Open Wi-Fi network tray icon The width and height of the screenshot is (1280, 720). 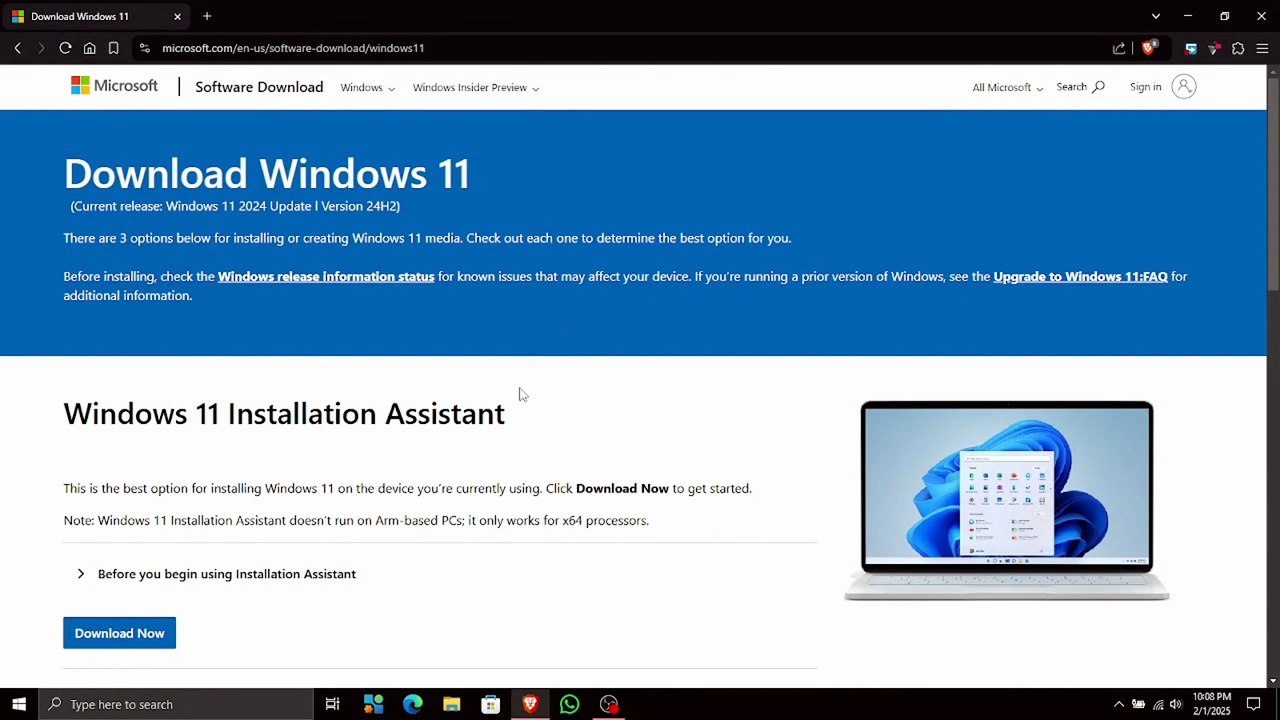[1158, 704]
